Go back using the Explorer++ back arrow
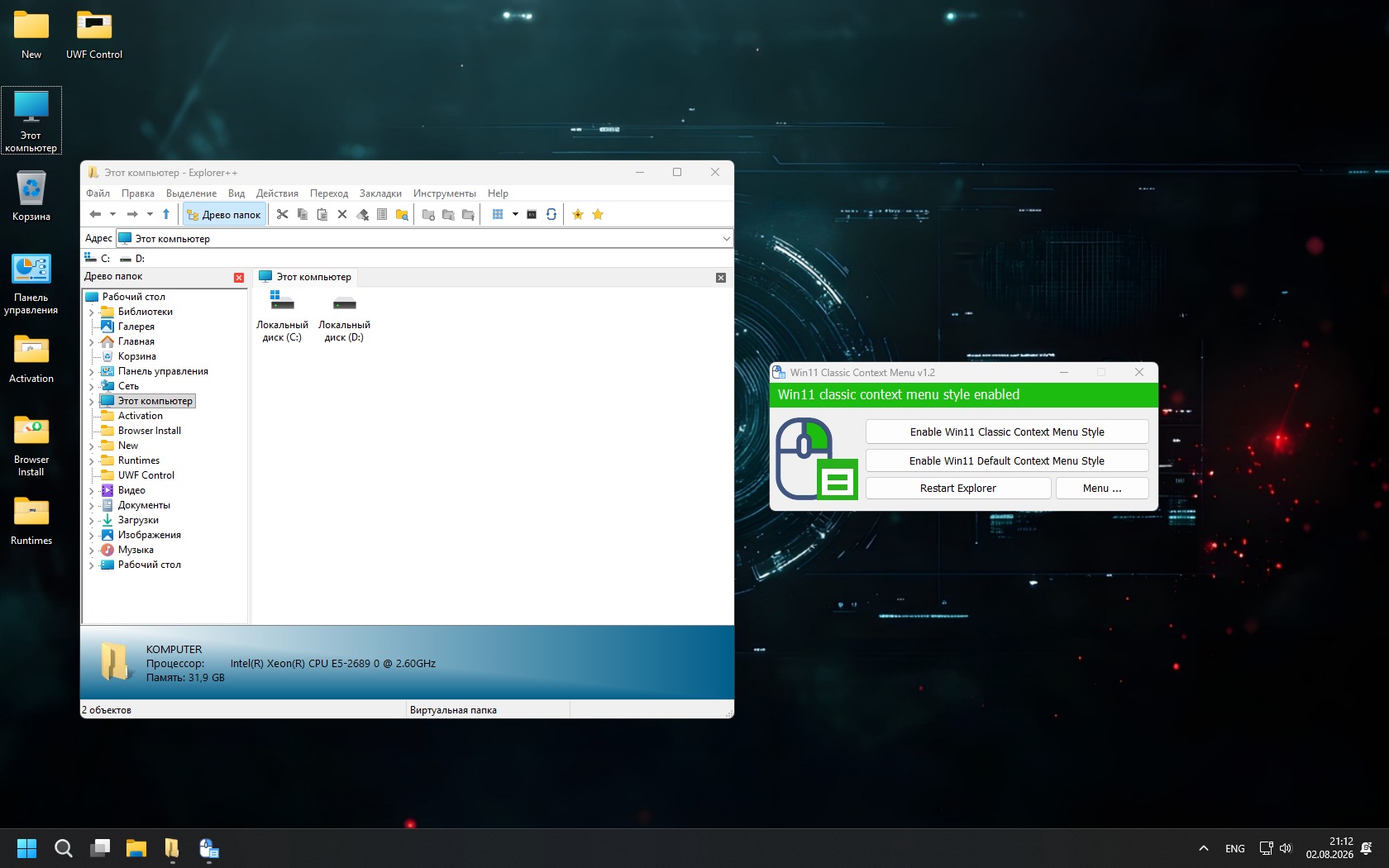This screenshot has width=1389, height=868. click(95, 214)
